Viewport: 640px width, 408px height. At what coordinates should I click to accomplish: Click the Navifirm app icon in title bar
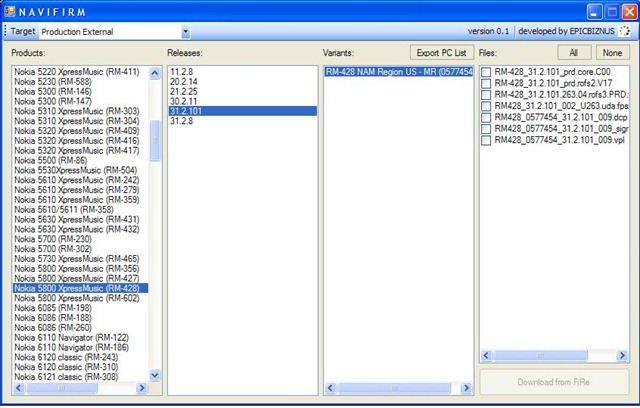[10, 11]
